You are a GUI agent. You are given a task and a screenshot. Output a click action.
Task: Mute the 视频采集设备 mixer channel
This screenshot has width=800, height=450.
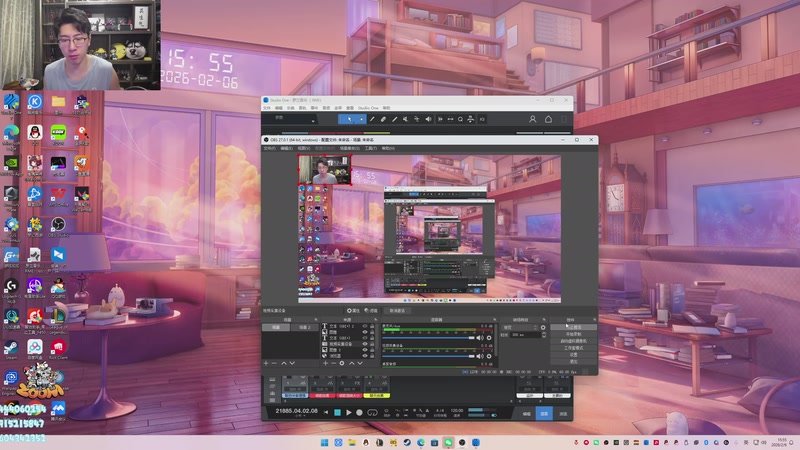[x=480, y=356]
